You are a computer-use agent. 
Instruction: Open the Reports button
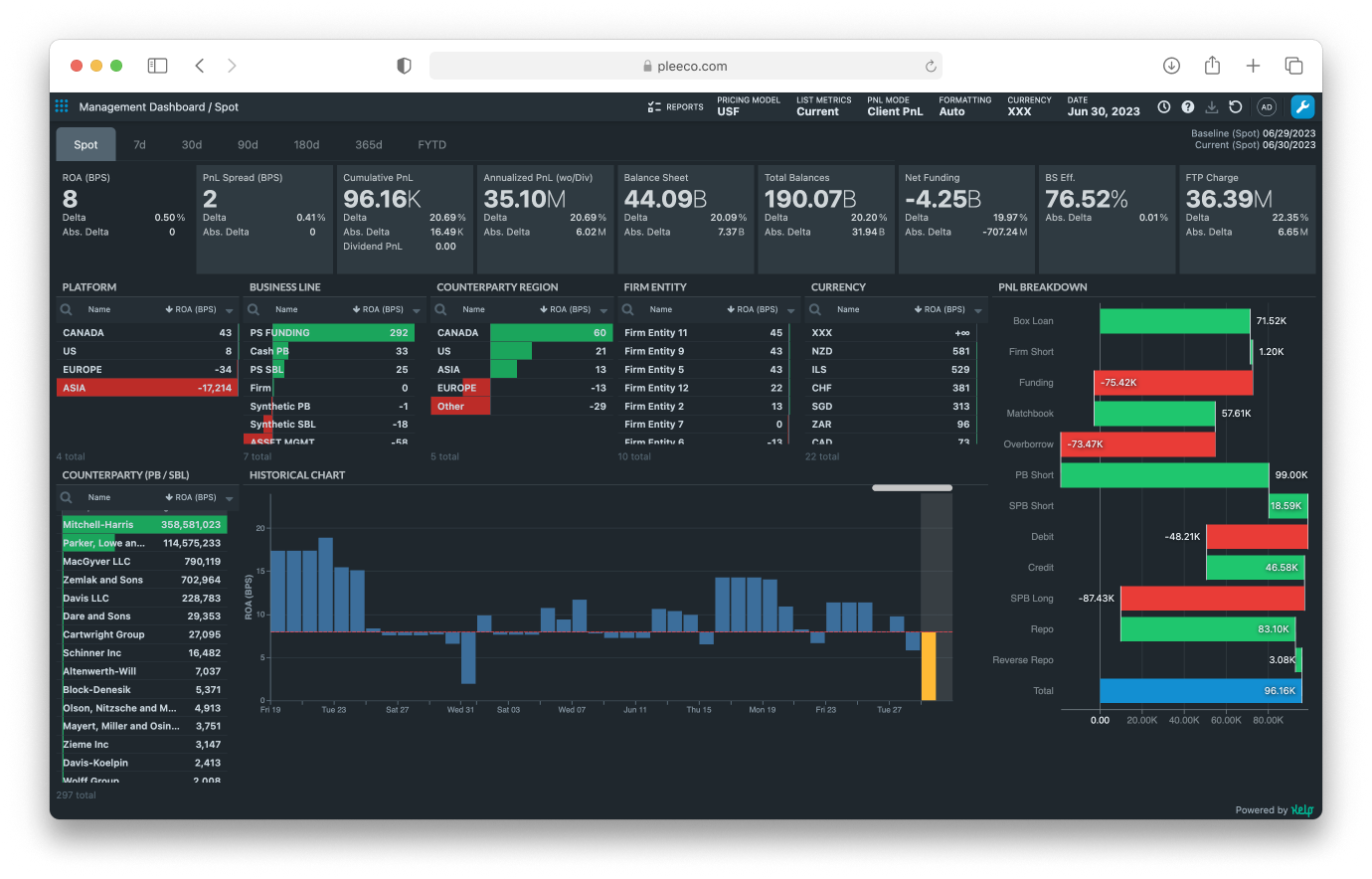675,106
